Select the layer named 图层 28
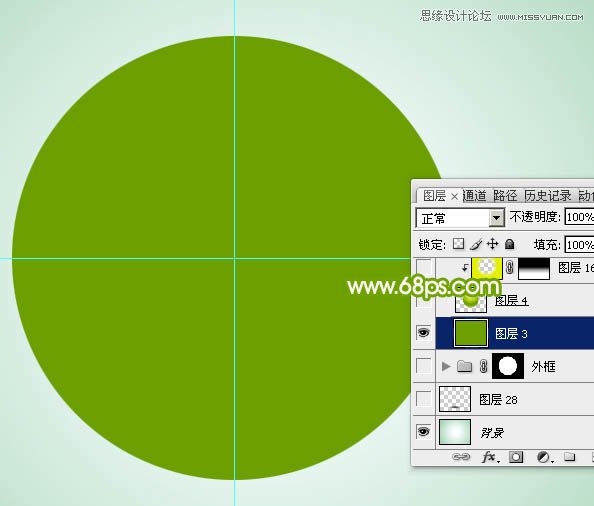The width and height of the screenshot is (594, 506). point(498,400)
